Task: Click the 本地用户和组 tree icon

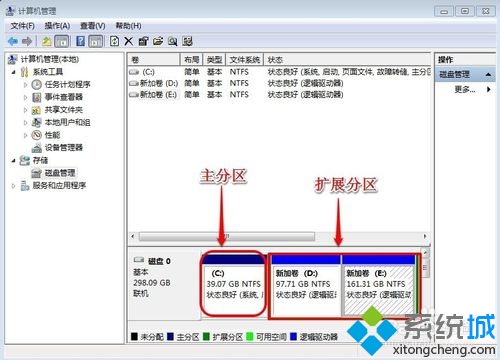Action: tap(36, 123)
